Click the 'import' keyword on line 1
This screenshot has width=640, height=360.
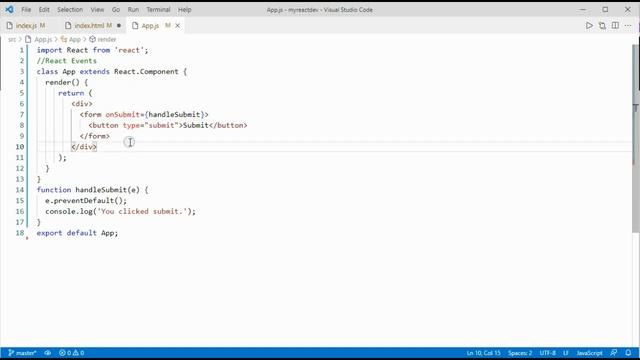click(49, 50)
